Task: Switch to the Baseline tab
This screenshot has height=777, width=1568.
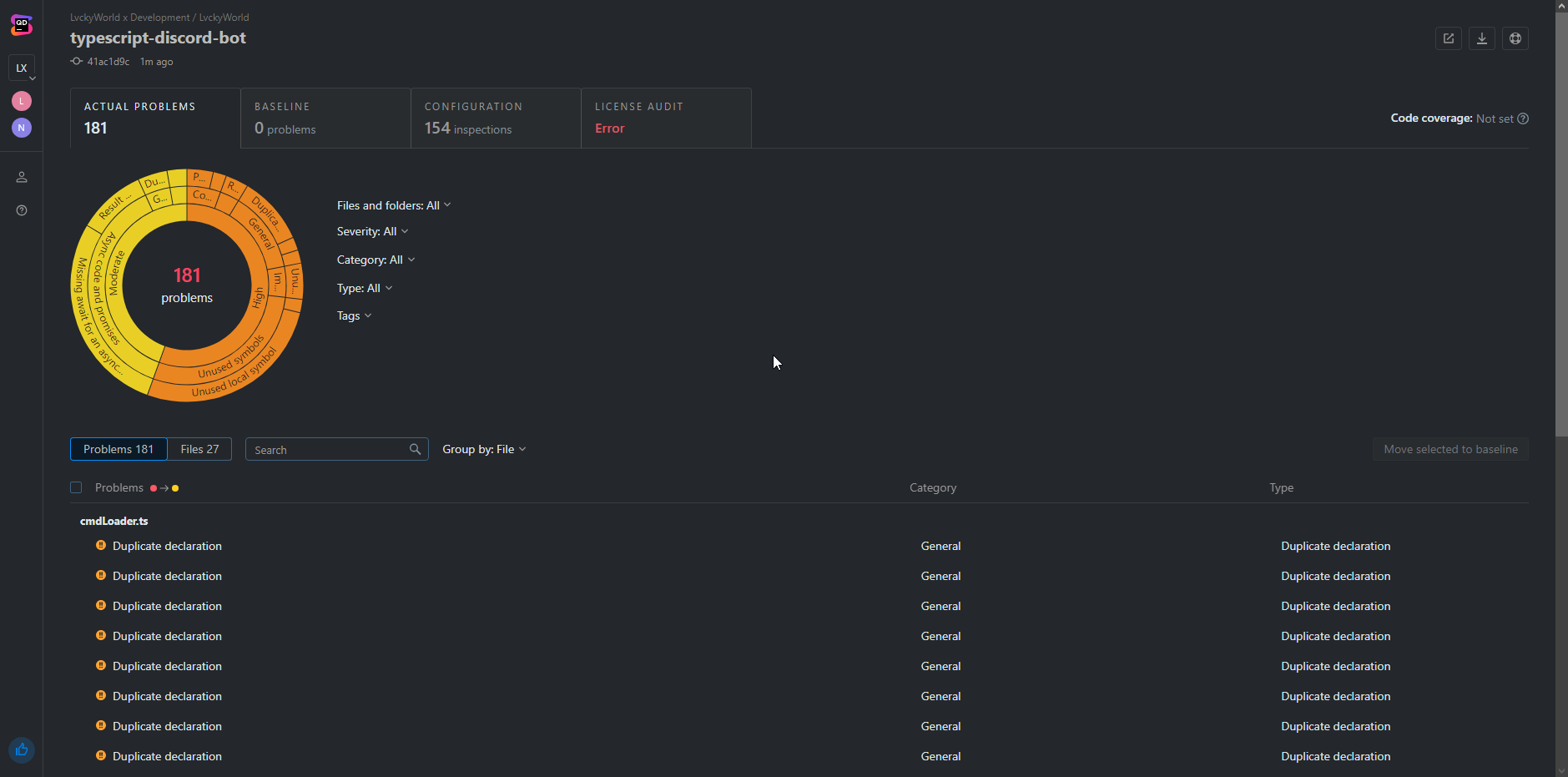Action: pos(325,119)
